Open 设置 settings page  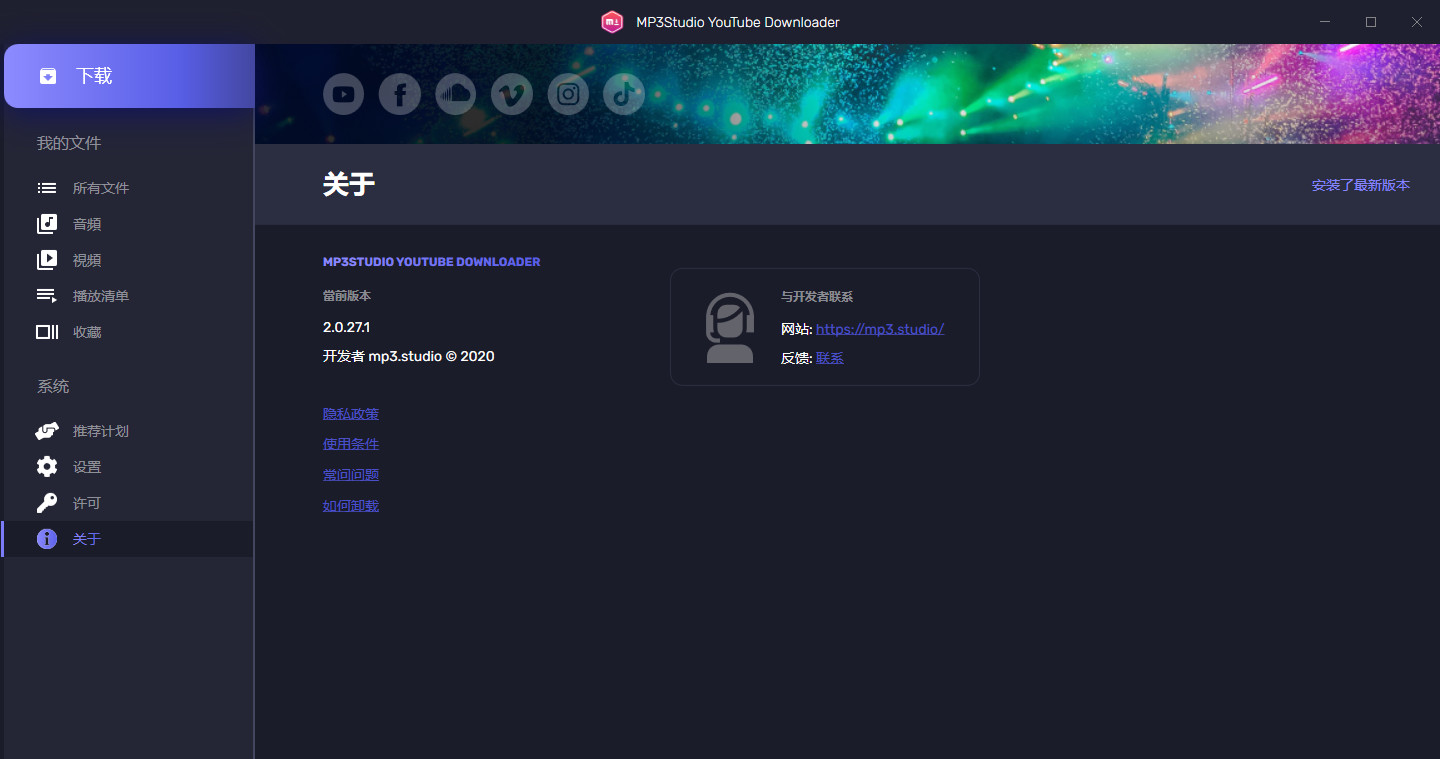pyautogui.click(x=87, y=467)
